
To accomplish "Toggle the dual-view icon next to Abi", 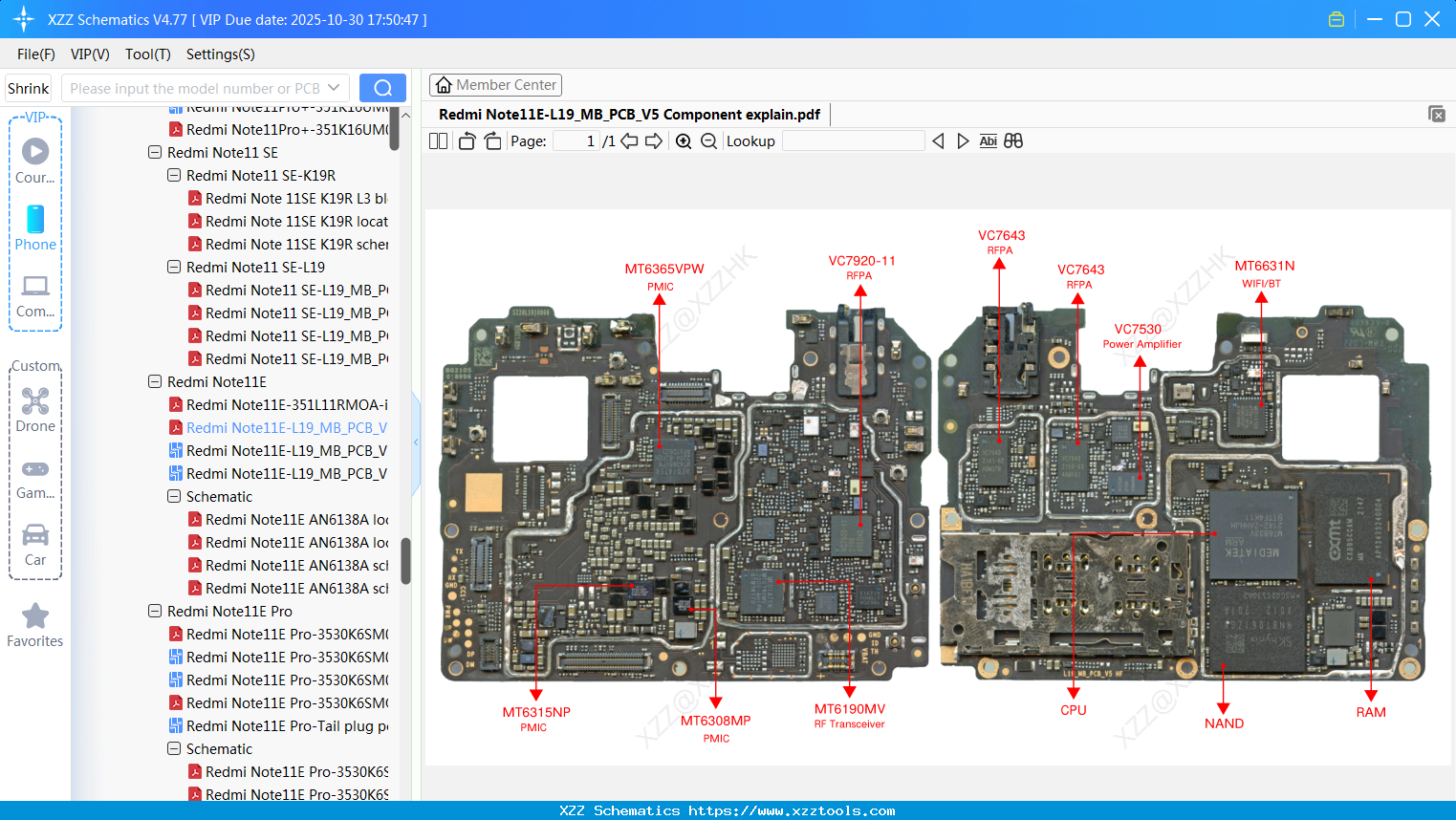I will coord(1013,140).
